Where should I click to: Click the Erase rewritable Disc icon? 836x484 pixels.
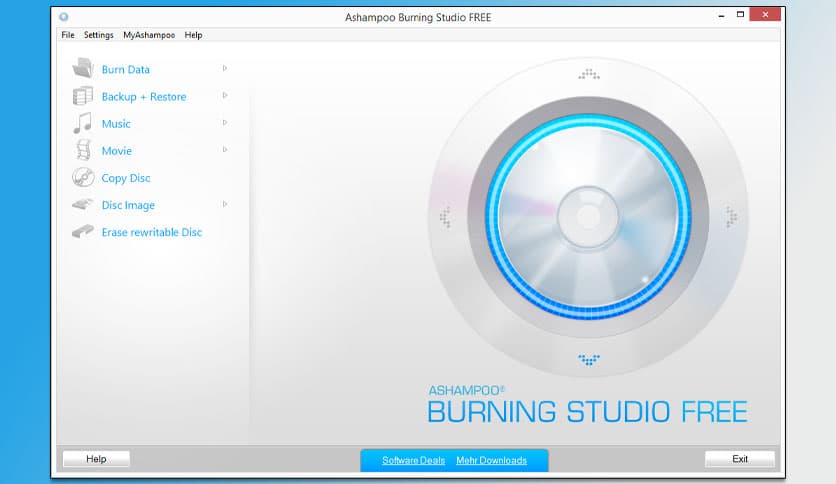82,232
